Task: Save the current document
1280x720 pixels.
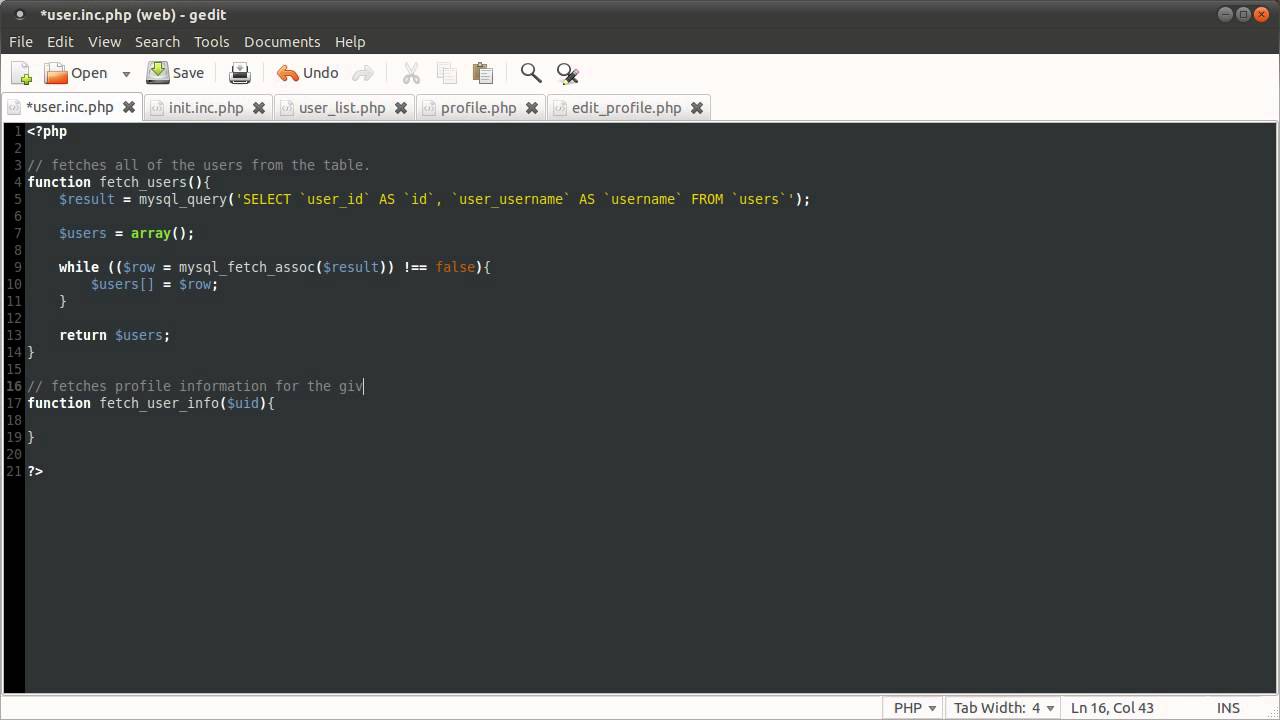Action: pos(175,73)
